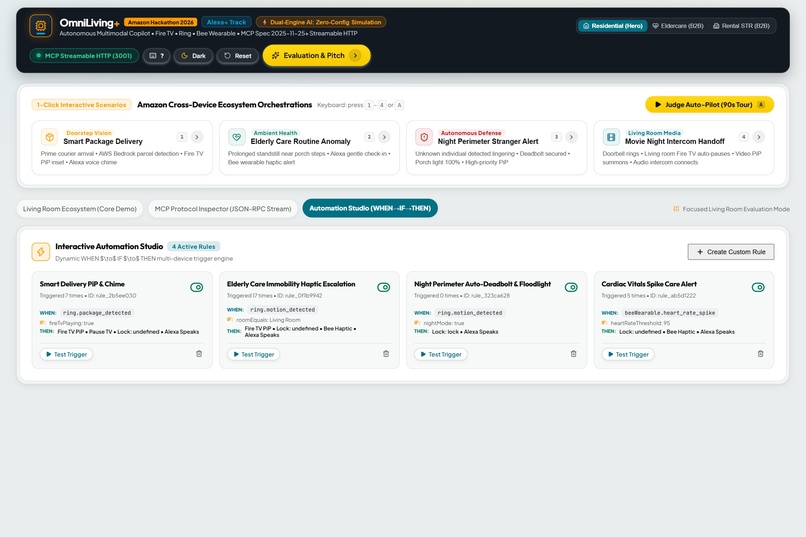Viewport: 806px width, 537px height.
Task: Test Trigger for Cardiac Vitals Spike rule
Action: [x=628, y=354]
